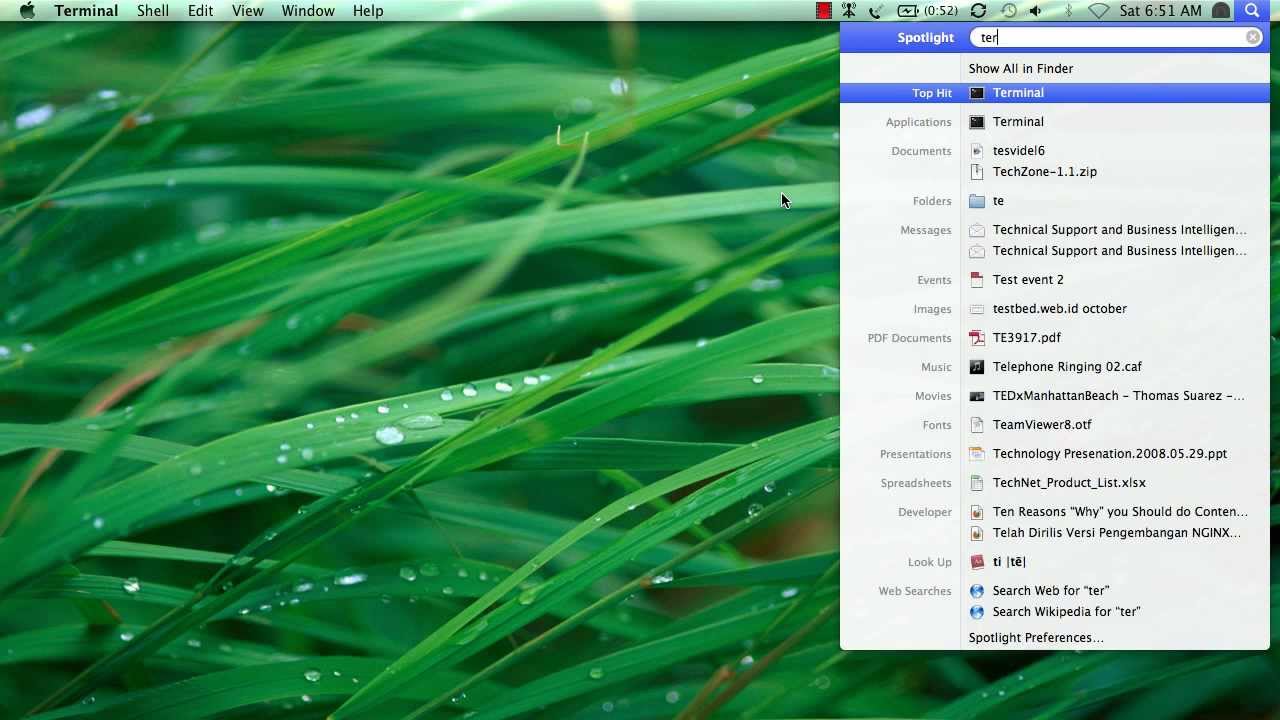Click the Terminal icon in Top Hit row
The image size is (1280, 720).
977,93
